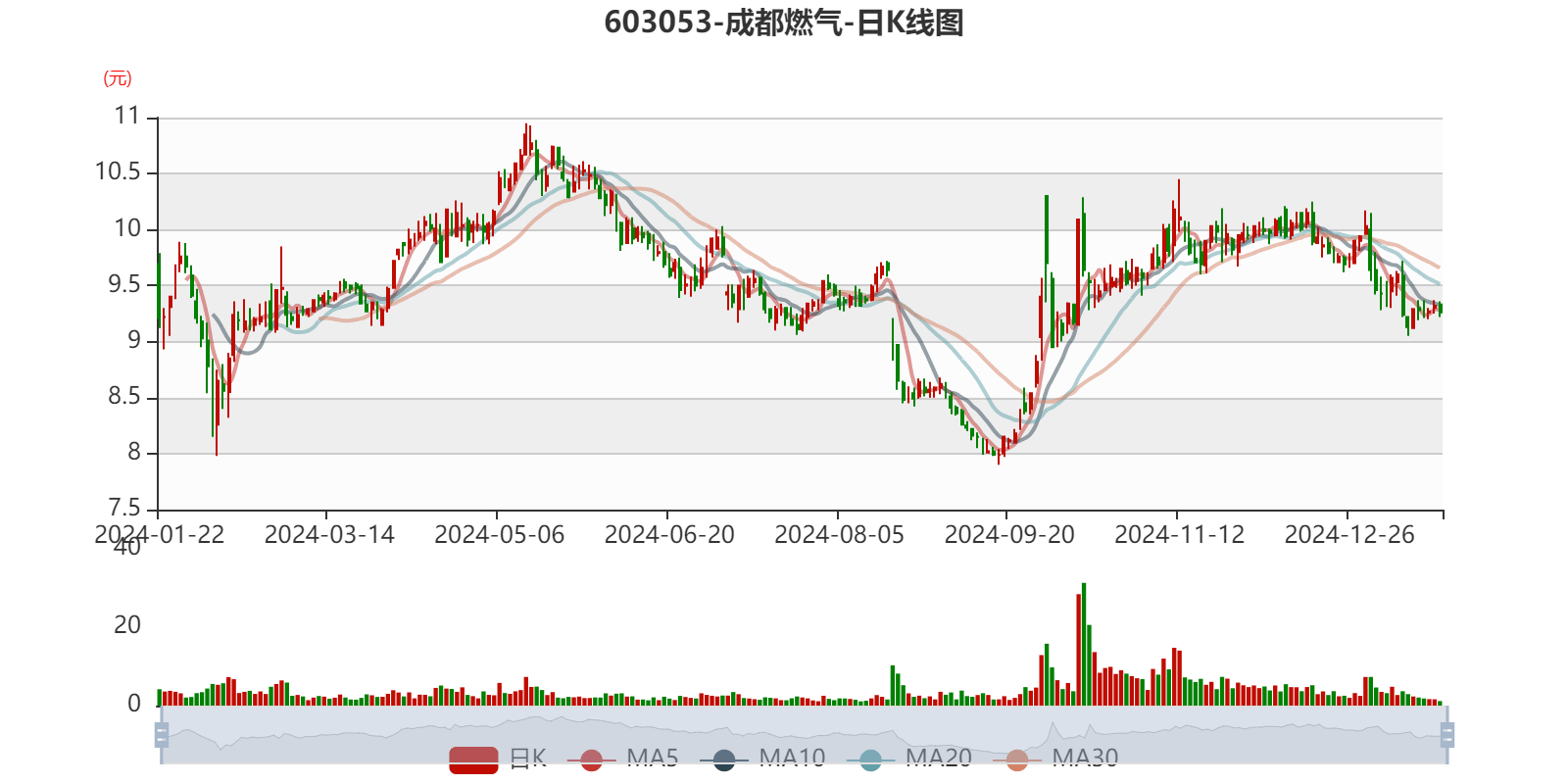1568x784 pixels.
Task: Toggle the 日K candlestick legend icon
Action: (473, 759)
